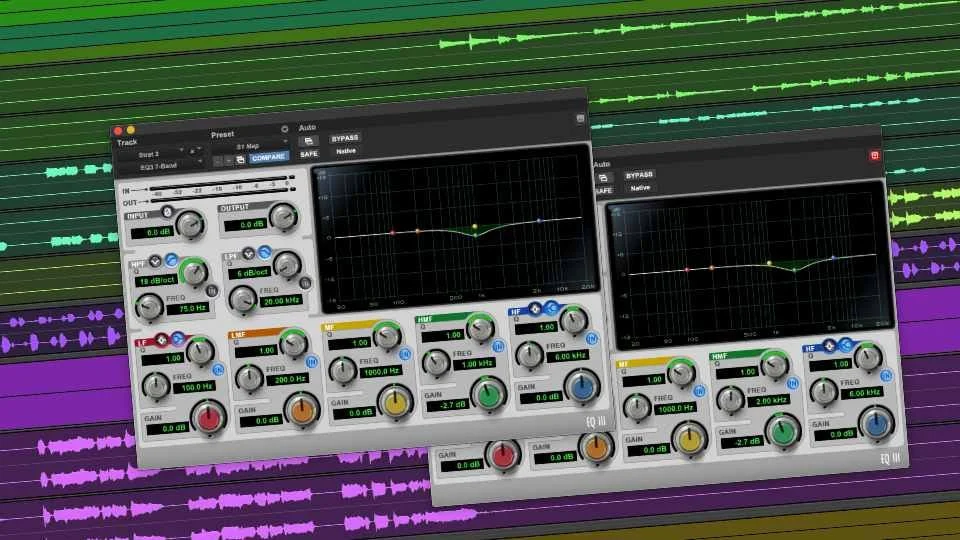Toggle MF band IN button in front window
960x540 pixels.
pos(405,354)
